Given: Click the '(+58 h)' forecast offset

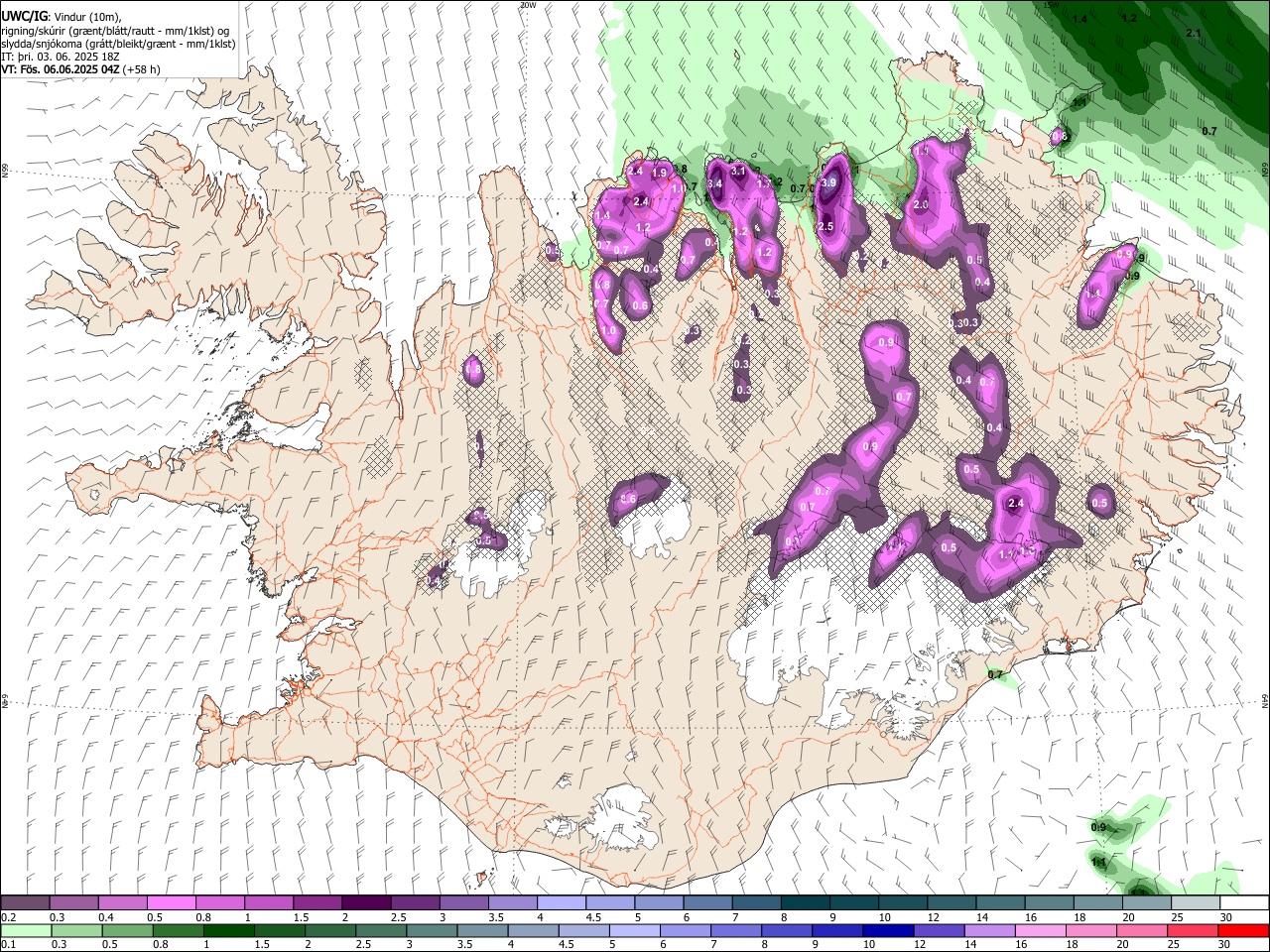Looking at the screenshot, I should pyautogui.click(x=142, y=69).
